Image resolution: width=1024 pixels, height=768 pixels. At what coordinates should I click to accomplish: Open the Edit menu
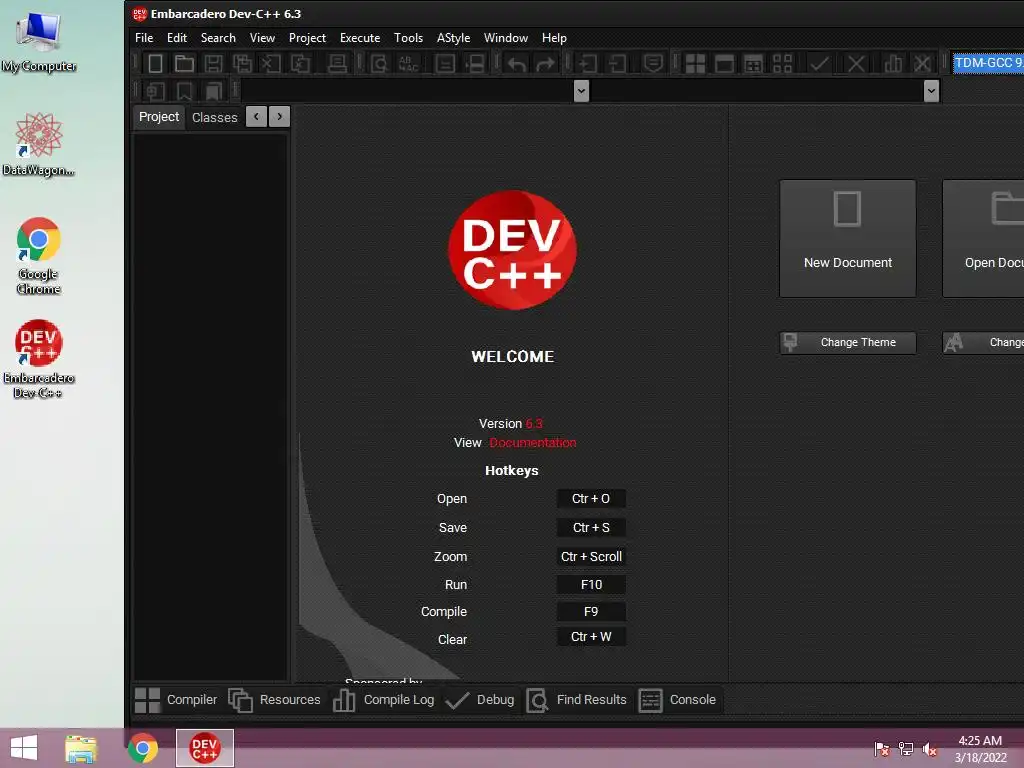coord(176,38)
